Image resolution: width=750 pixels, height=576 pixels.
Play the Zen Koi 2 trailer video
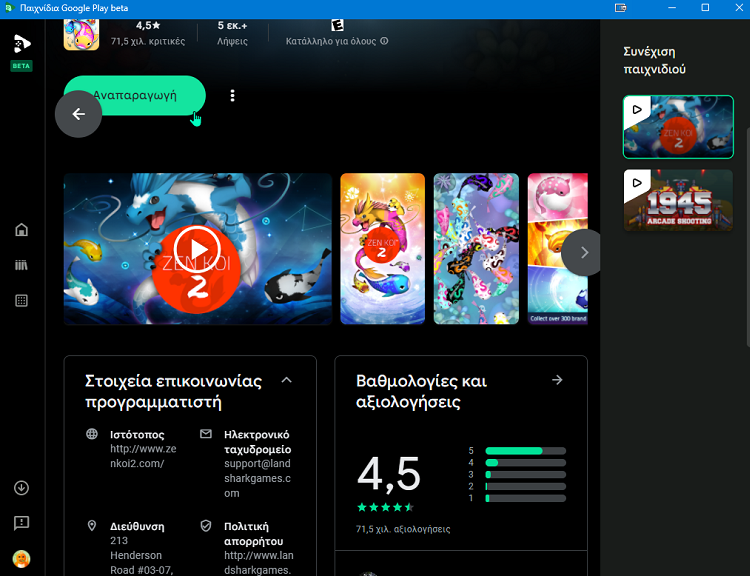pos(197,249)
